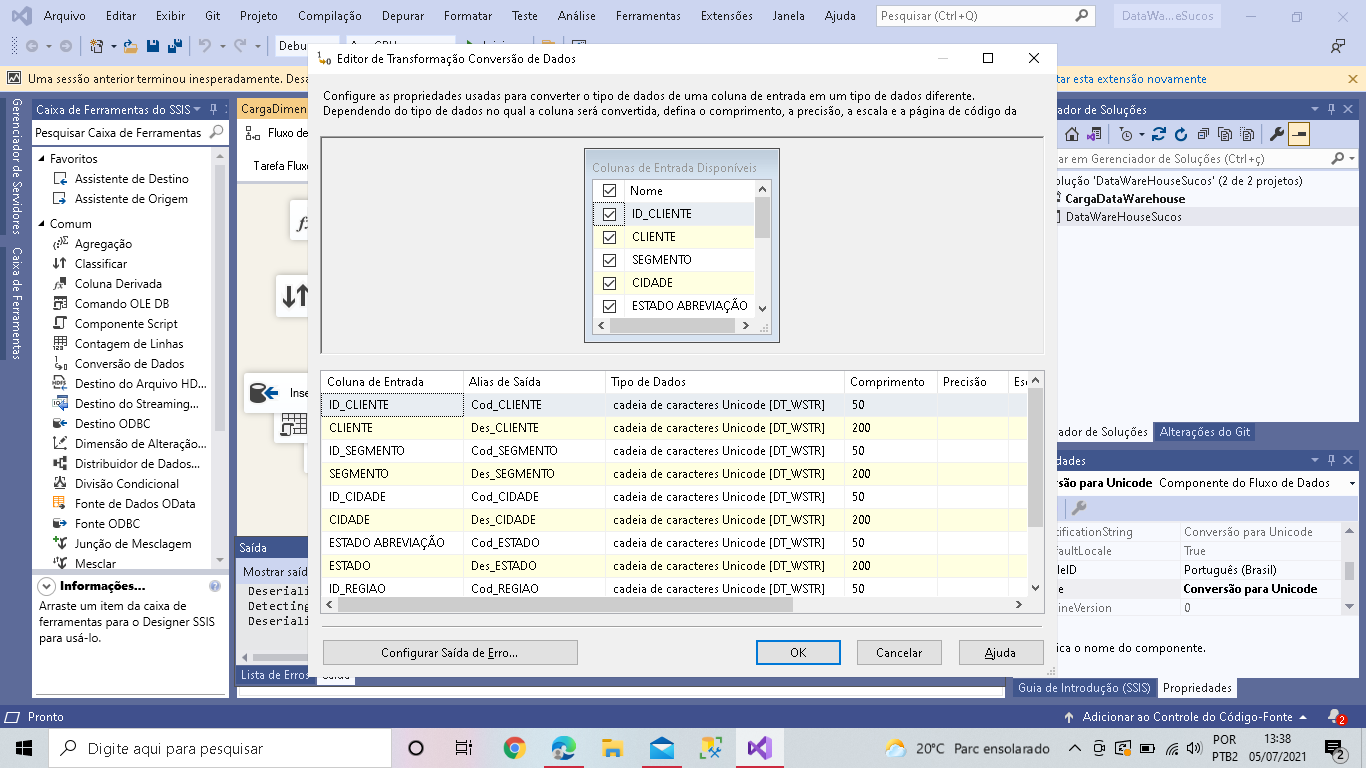The image size is (1366, 768).
Task: Click the Cancelar button
Action: tap(899, 652)
